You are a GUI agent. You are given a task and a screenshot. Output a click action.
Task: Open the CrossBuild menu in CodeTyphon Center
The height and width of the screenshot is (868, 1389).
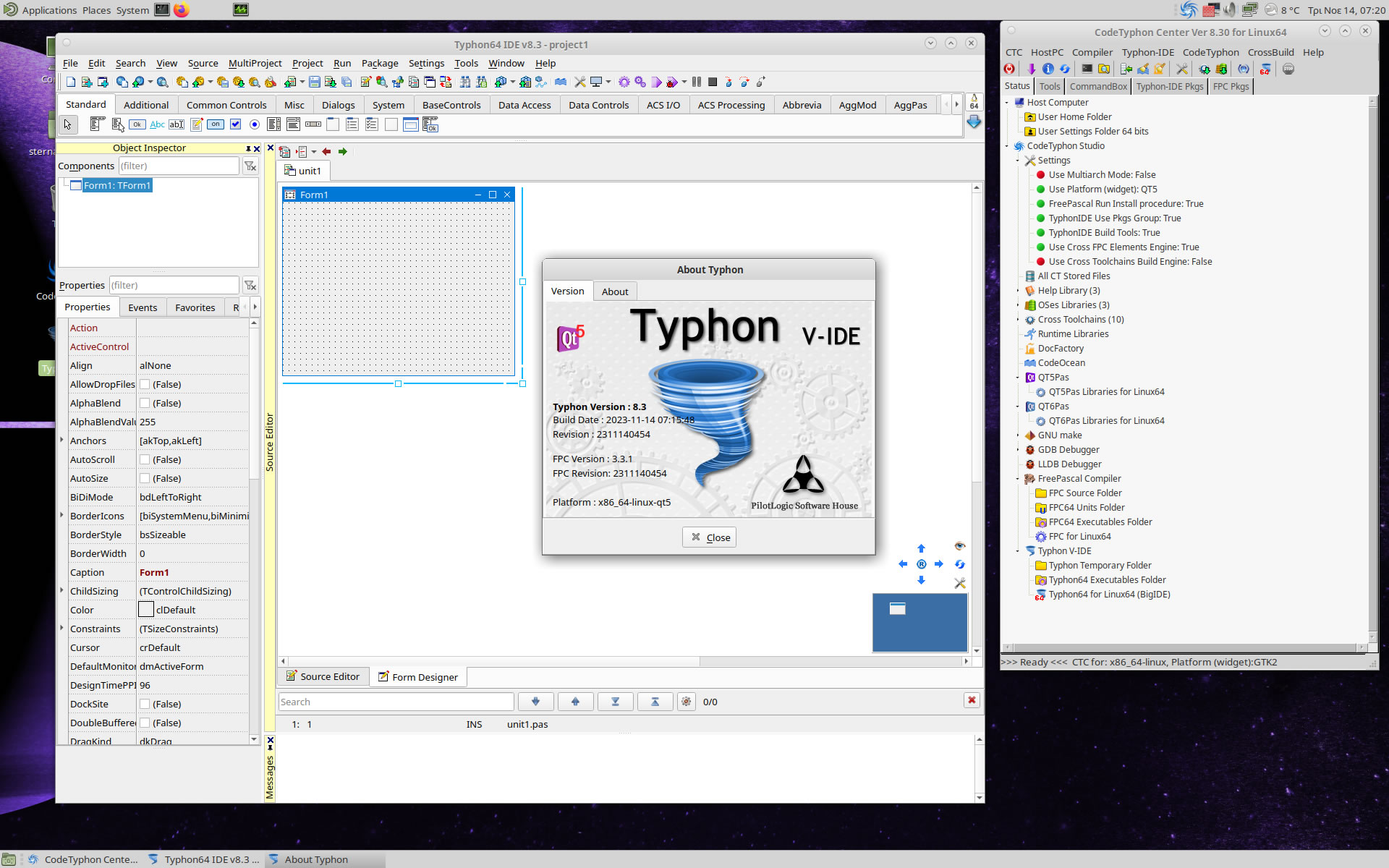1270,52
